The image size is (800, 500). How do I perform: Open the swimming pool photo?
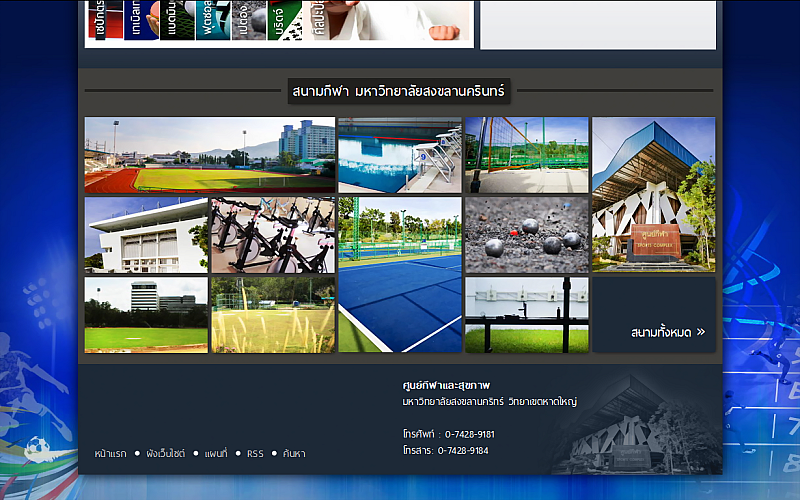click(400, 155)
